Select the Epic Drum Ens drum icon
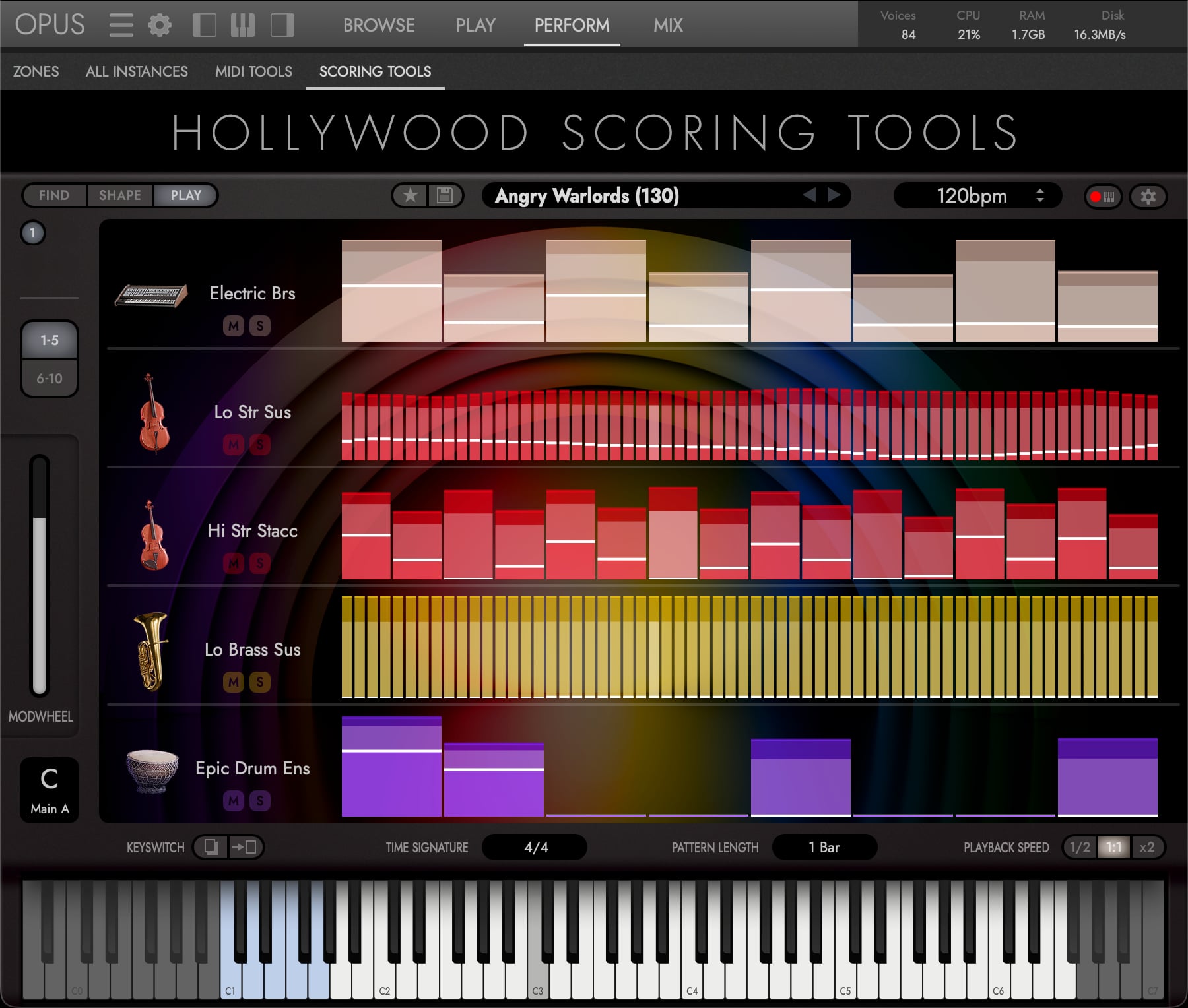1188x1008 pixels. (x=152, y=771)
